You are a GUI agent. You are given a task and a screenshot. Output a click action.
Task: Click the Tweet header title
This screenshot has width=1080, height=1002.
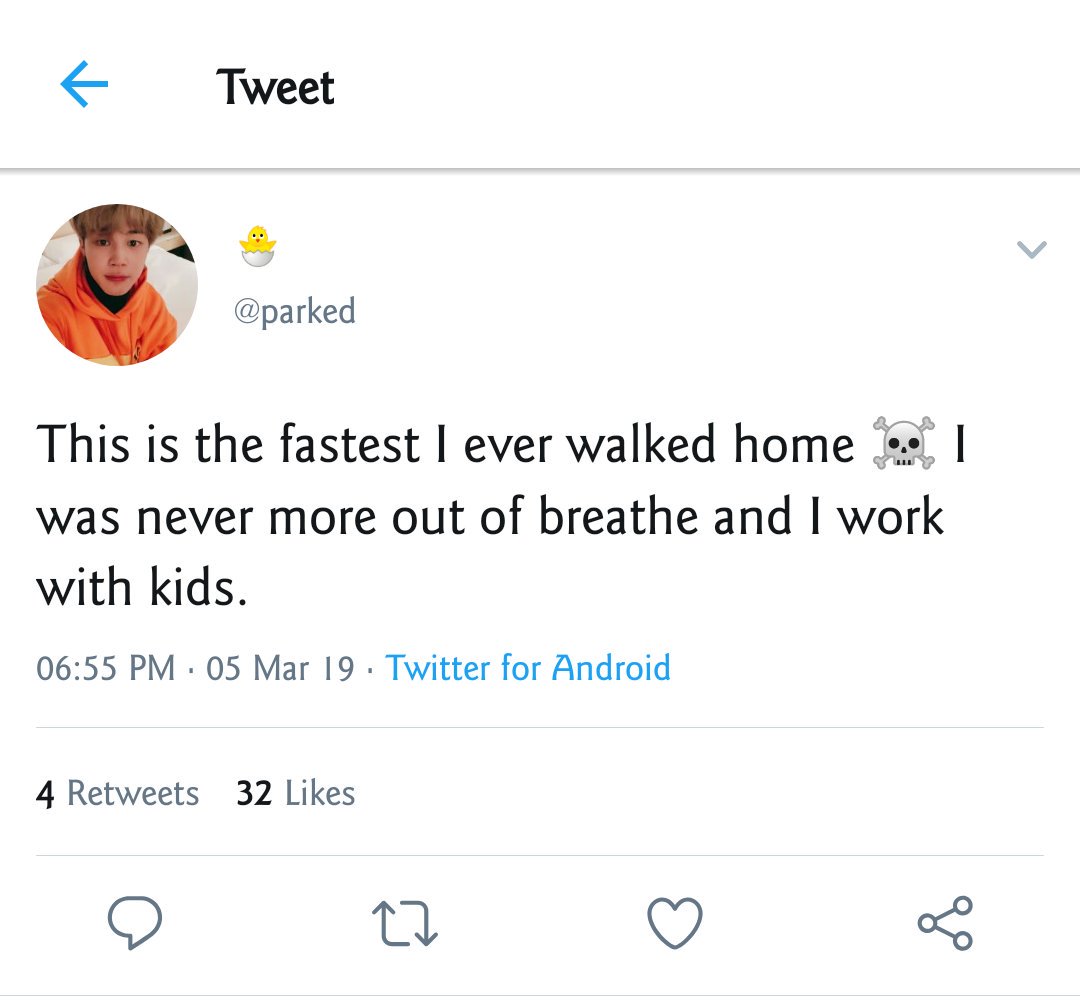pos(276,87)
